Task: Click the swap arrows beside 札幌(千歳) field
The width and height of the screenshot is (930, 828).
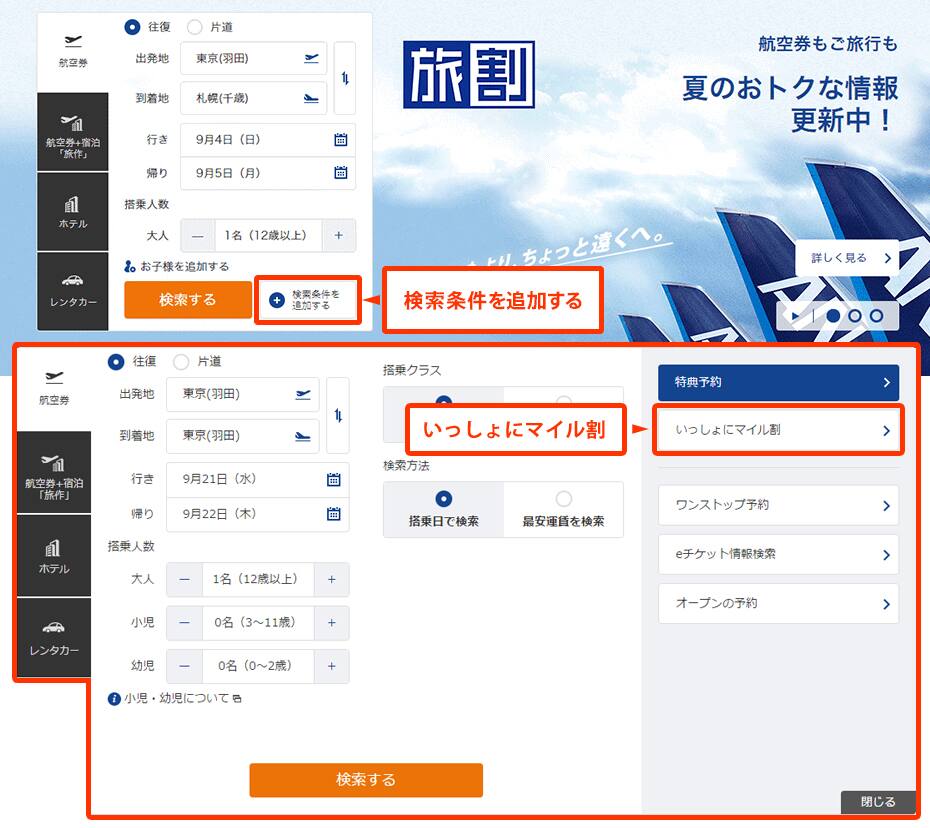Action: [344, 78]
